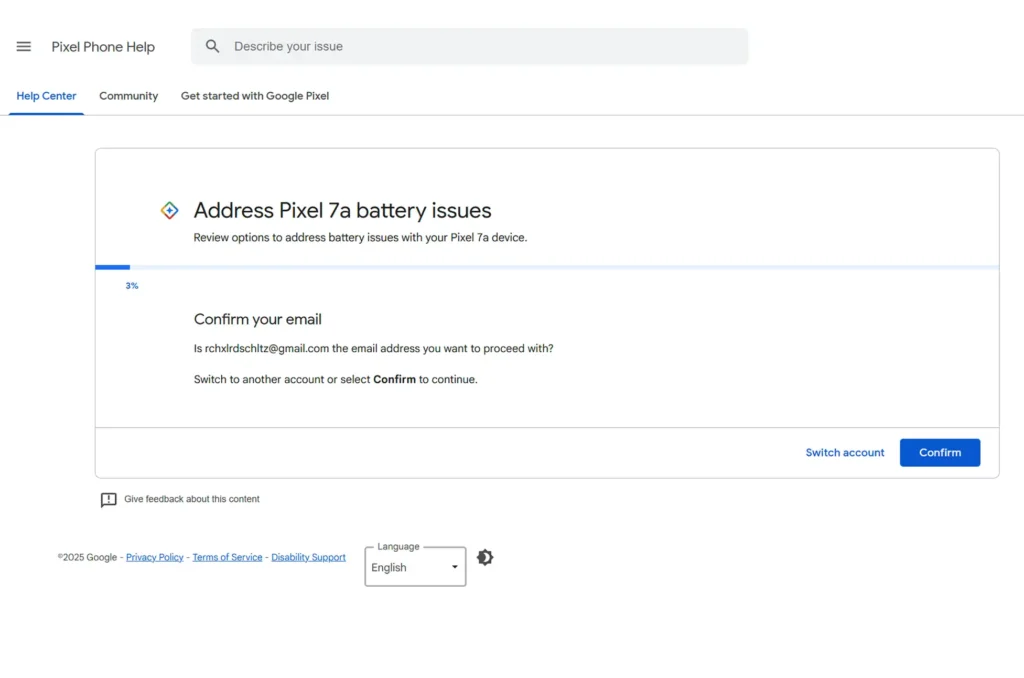Screen dimensions: 1024x678
Task: Open the Privacy Policy link
Action: (154, 558)
